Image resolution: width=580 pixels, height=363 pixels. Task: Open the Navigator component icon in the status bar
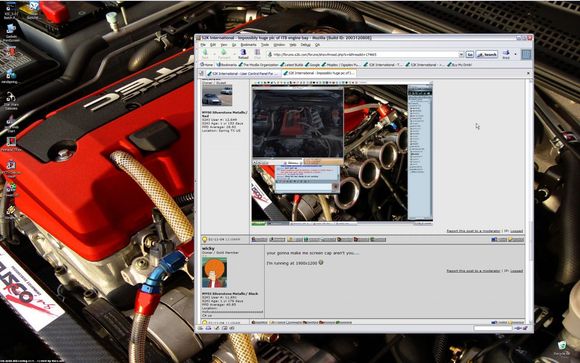(201, 328)
